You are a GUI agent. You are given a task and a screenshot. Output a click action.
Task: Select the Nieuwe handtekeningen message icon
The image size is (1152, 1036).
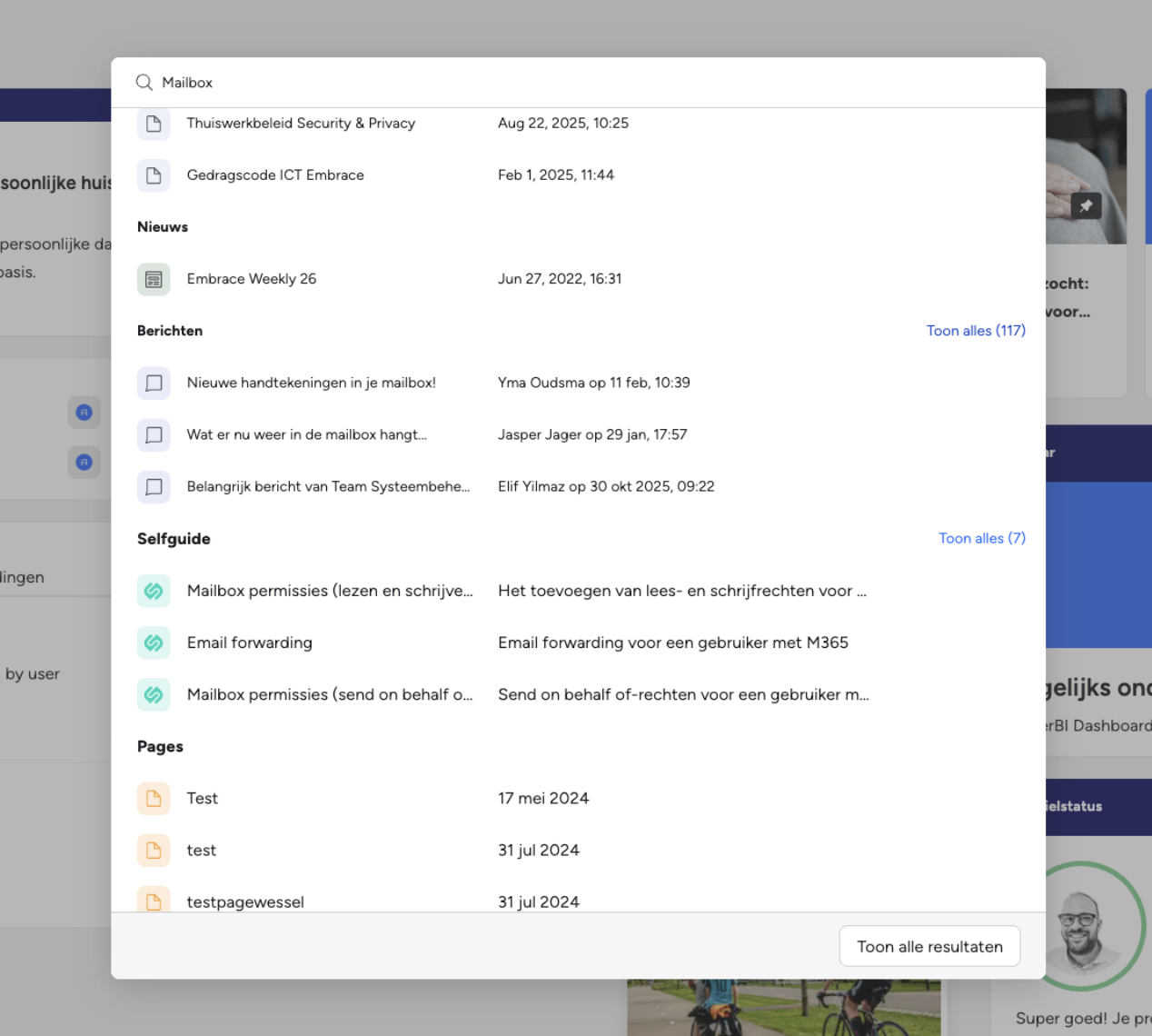click(154, 383)
